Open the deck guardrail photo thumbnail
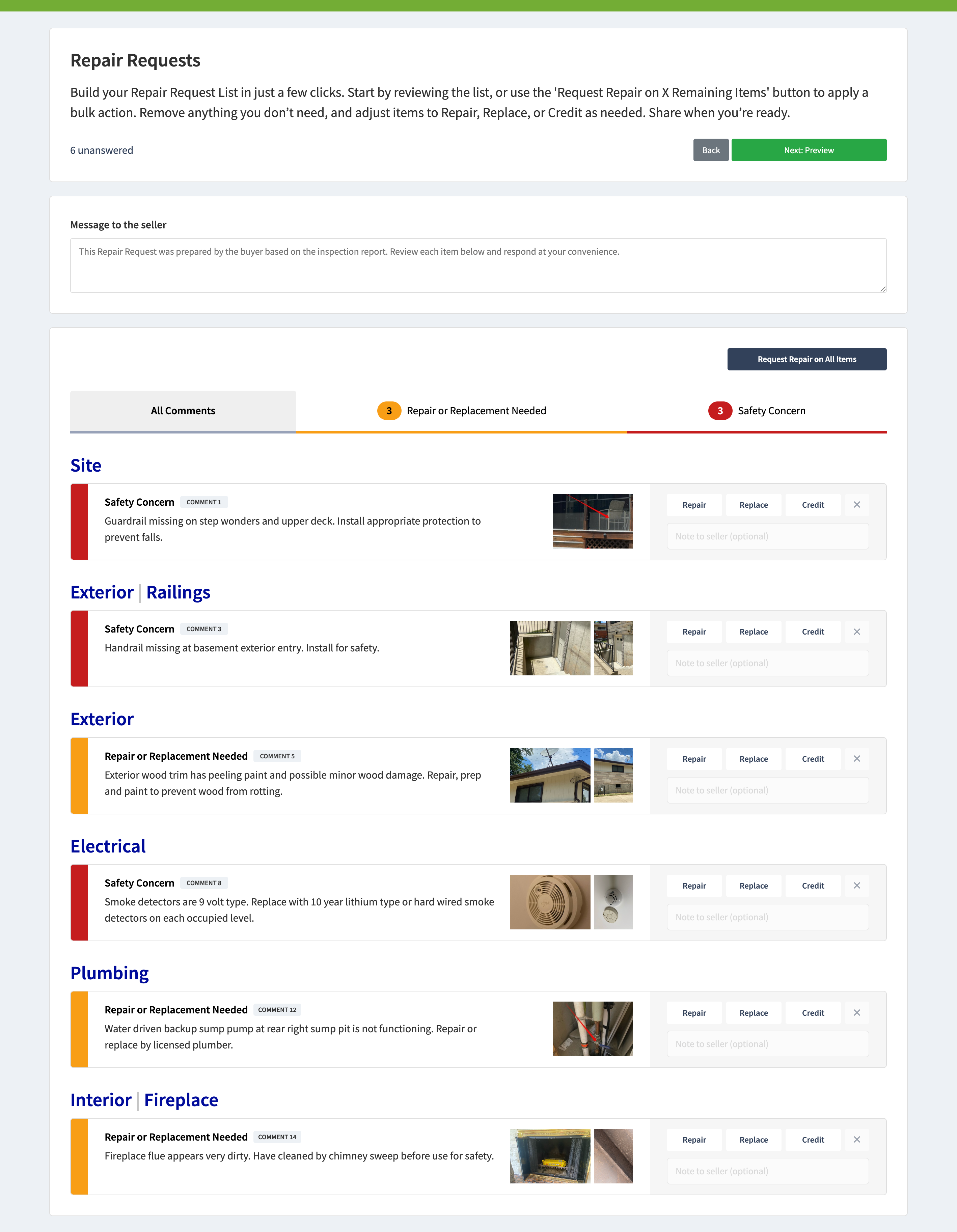Screen dimensions: 957x1232 tap(593, 521)
